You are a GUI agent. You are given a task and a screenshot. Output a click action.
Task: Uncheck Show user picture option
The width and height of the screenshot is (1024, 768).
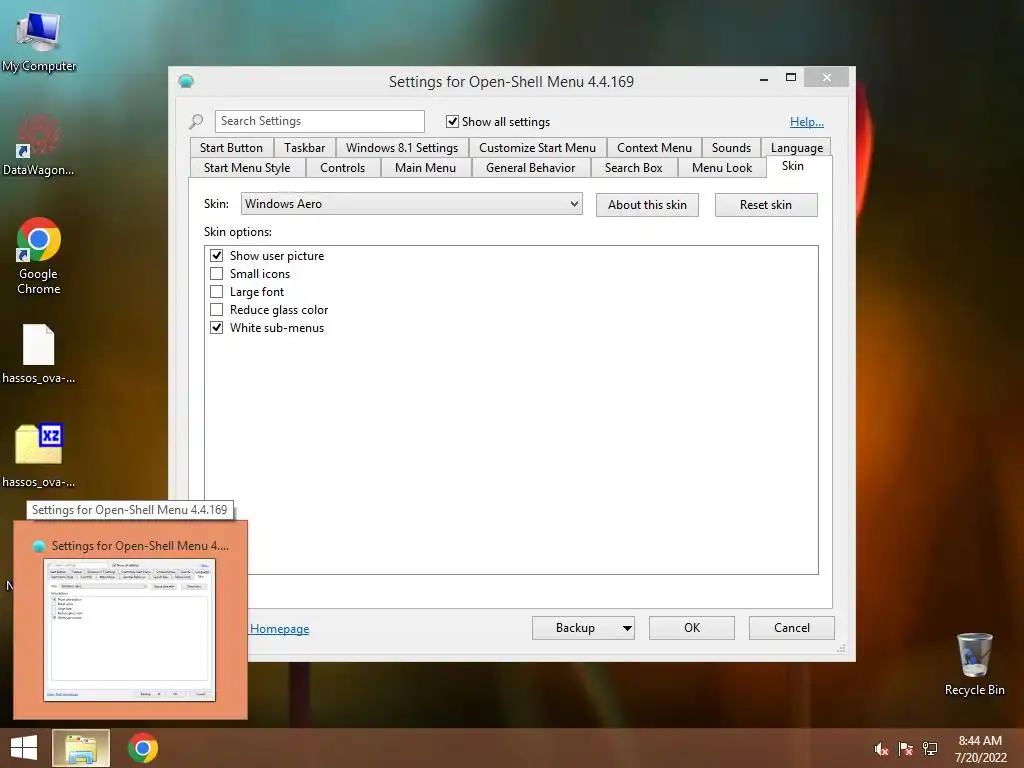216,255
